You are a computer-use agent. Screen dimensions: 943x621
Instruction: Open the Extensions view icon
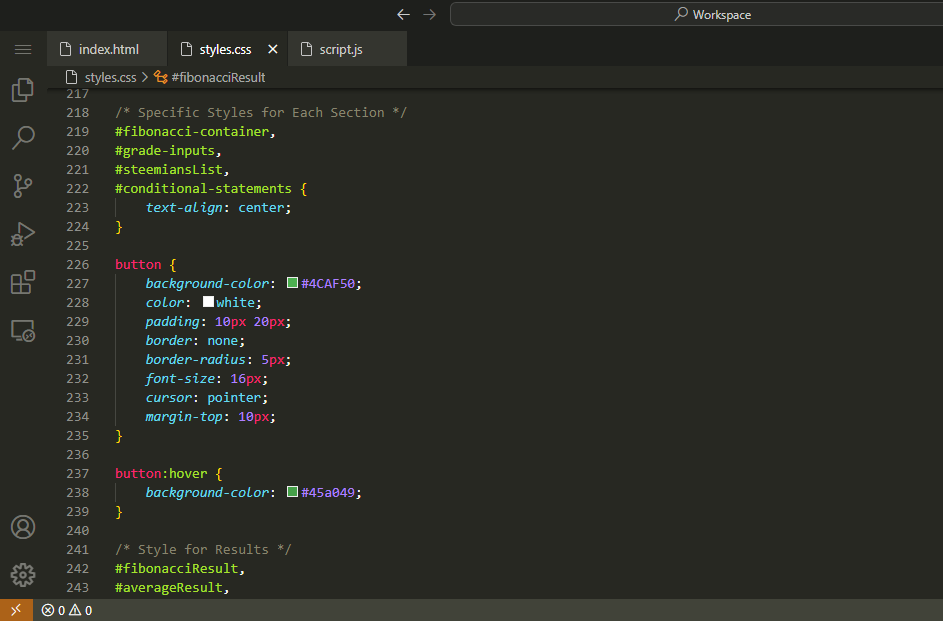[22, 282]
